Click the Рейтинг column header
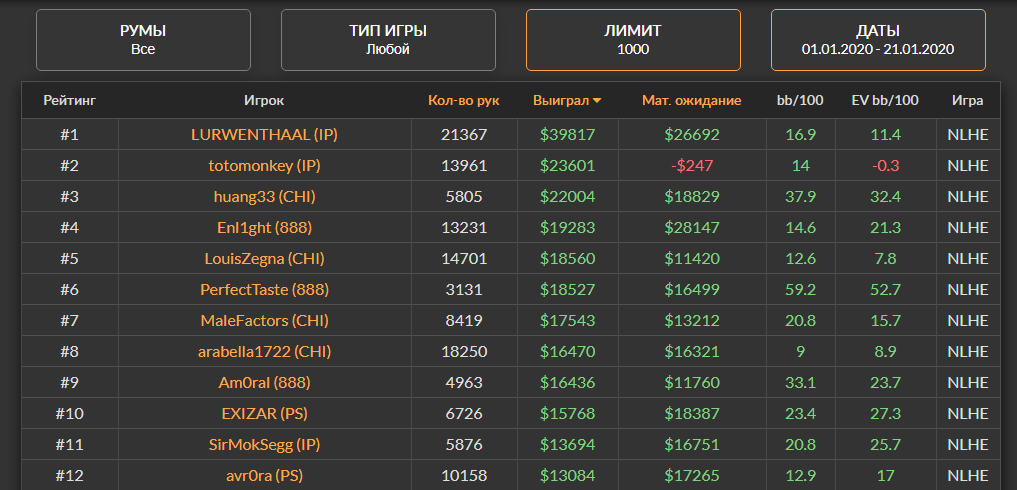Screen dimensions: 1017x490 pyautogui.click(x=70, y=101)
